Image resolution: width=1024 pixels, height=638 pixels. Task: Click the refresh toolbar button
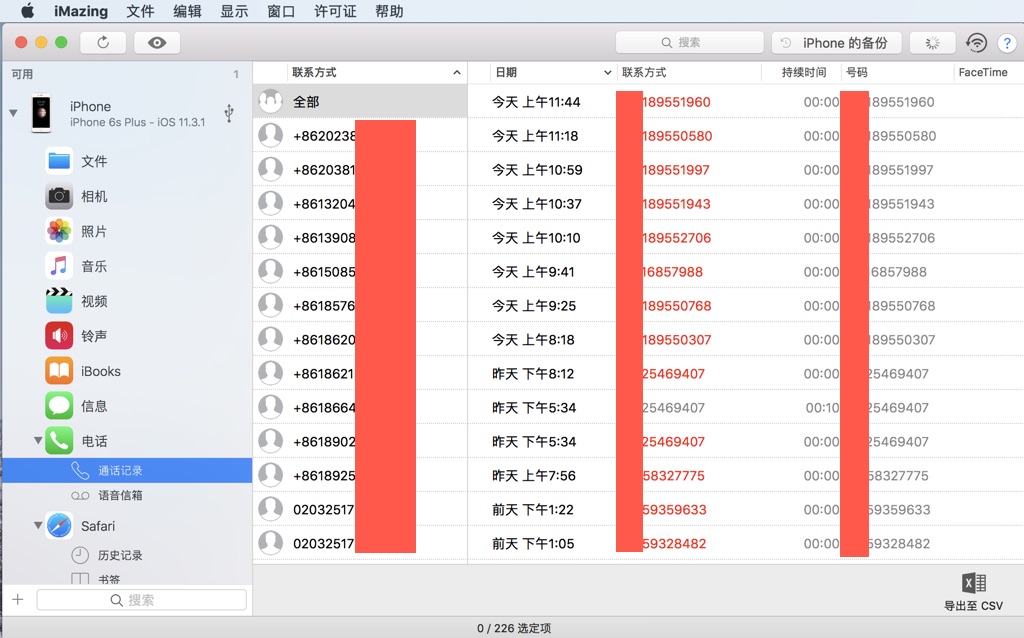click(x=103, y=42)
